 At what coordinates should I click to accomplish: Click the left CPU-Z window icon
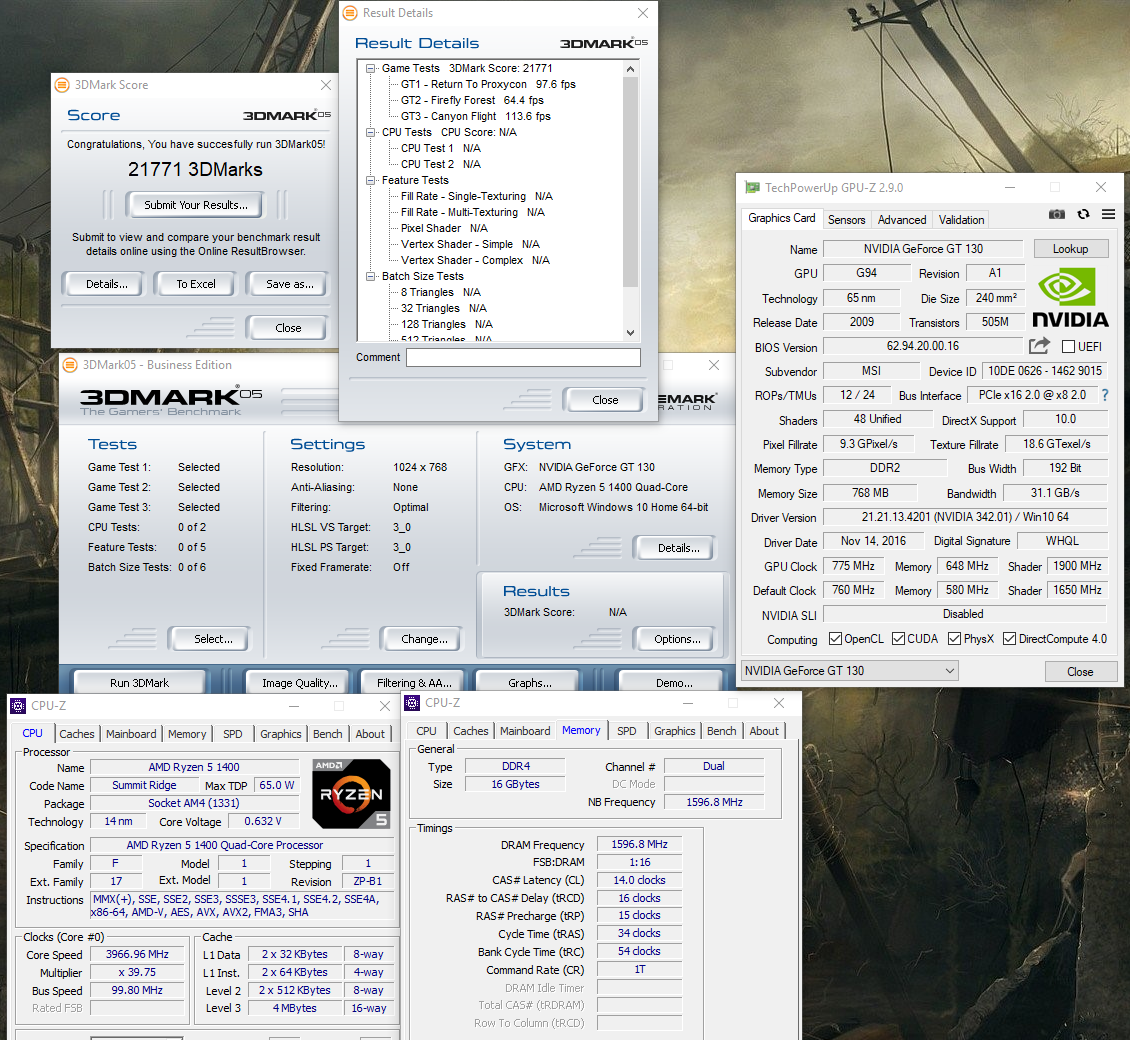pos(18,706)
